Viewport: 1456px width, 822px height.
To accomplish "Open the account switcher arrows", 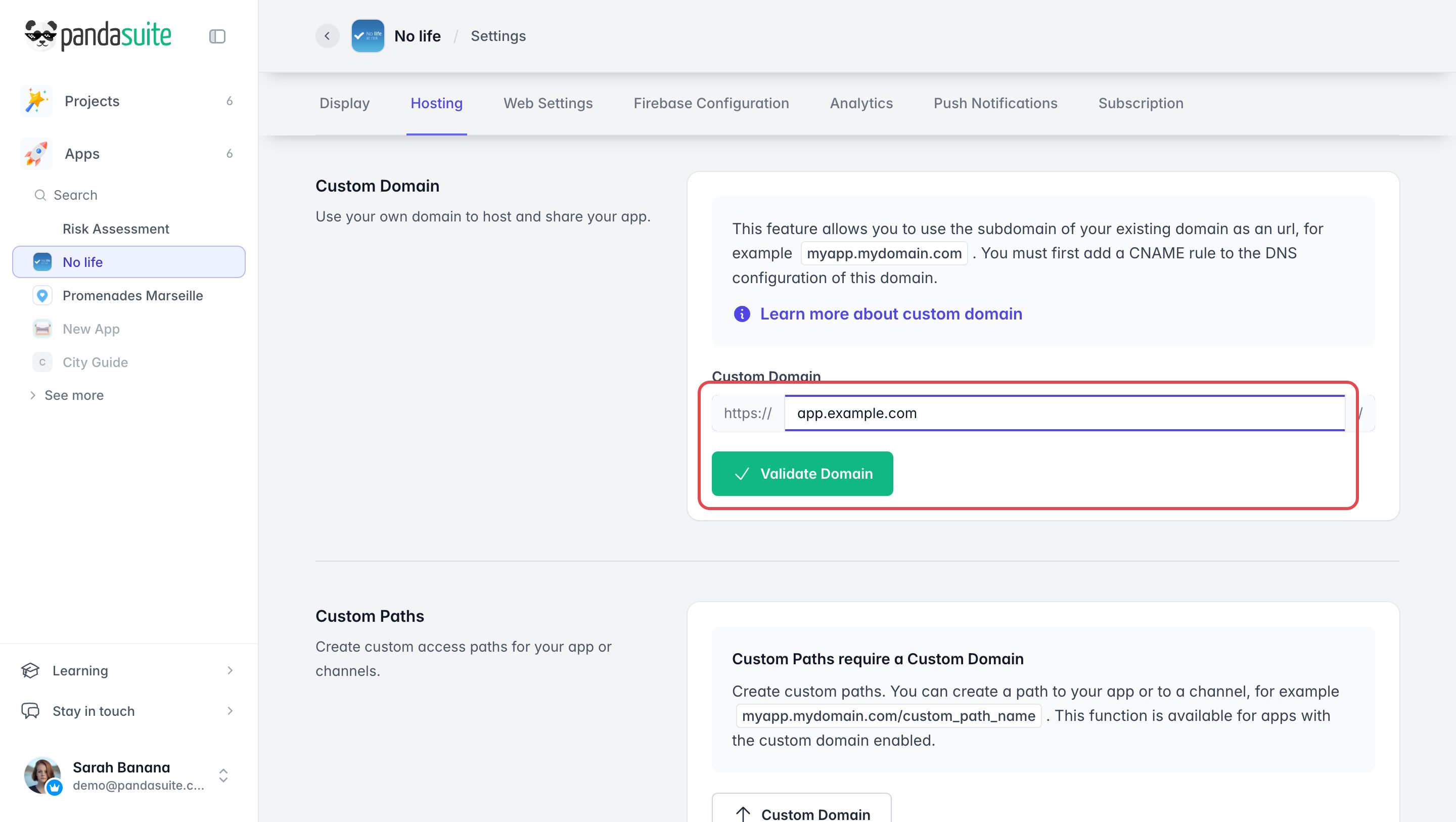I will (x=223, y=775).
